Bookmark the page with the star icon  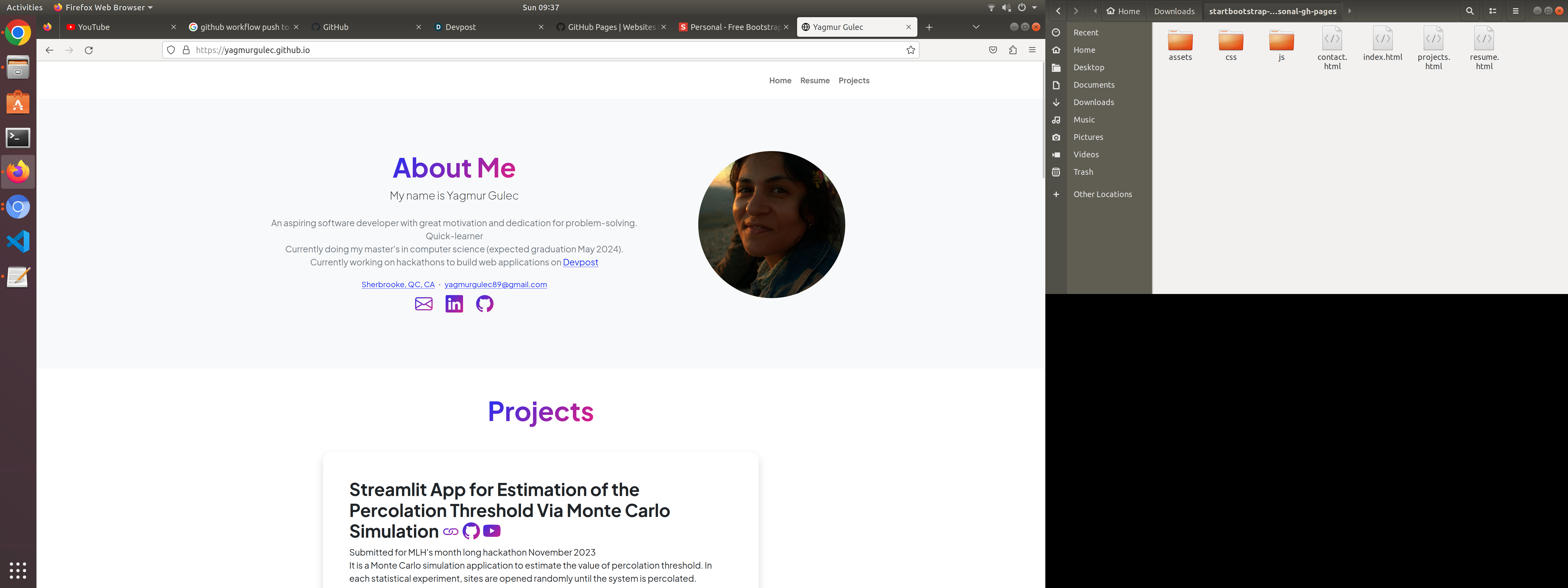(x=911, y=50)
